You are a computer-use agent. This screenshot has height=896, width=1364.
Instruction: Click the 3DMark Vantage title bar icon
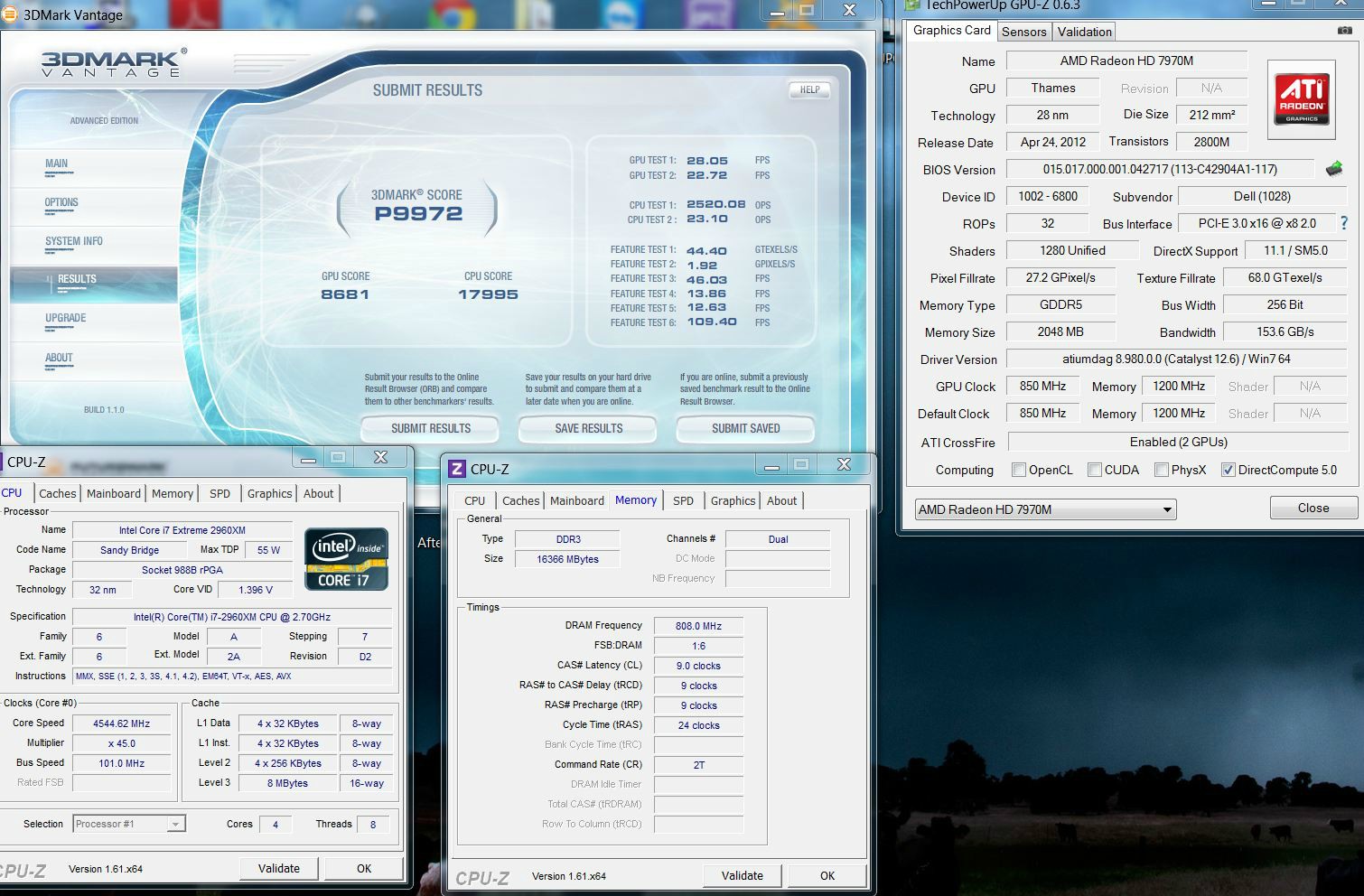[x=11, y=14]
